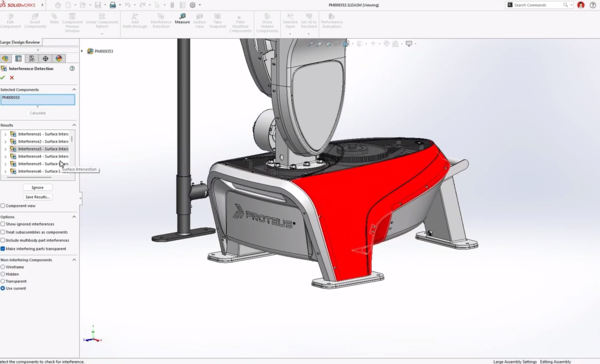Click Set All to Resolved button

pyautogui.click(x=308, y=21)
